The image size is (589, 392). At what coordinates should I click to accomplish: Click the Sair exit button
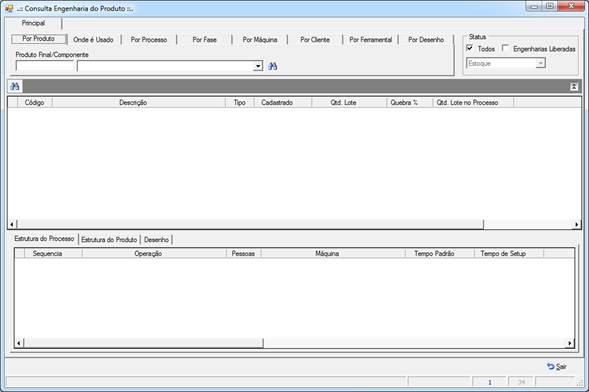[x=557, y=366]
